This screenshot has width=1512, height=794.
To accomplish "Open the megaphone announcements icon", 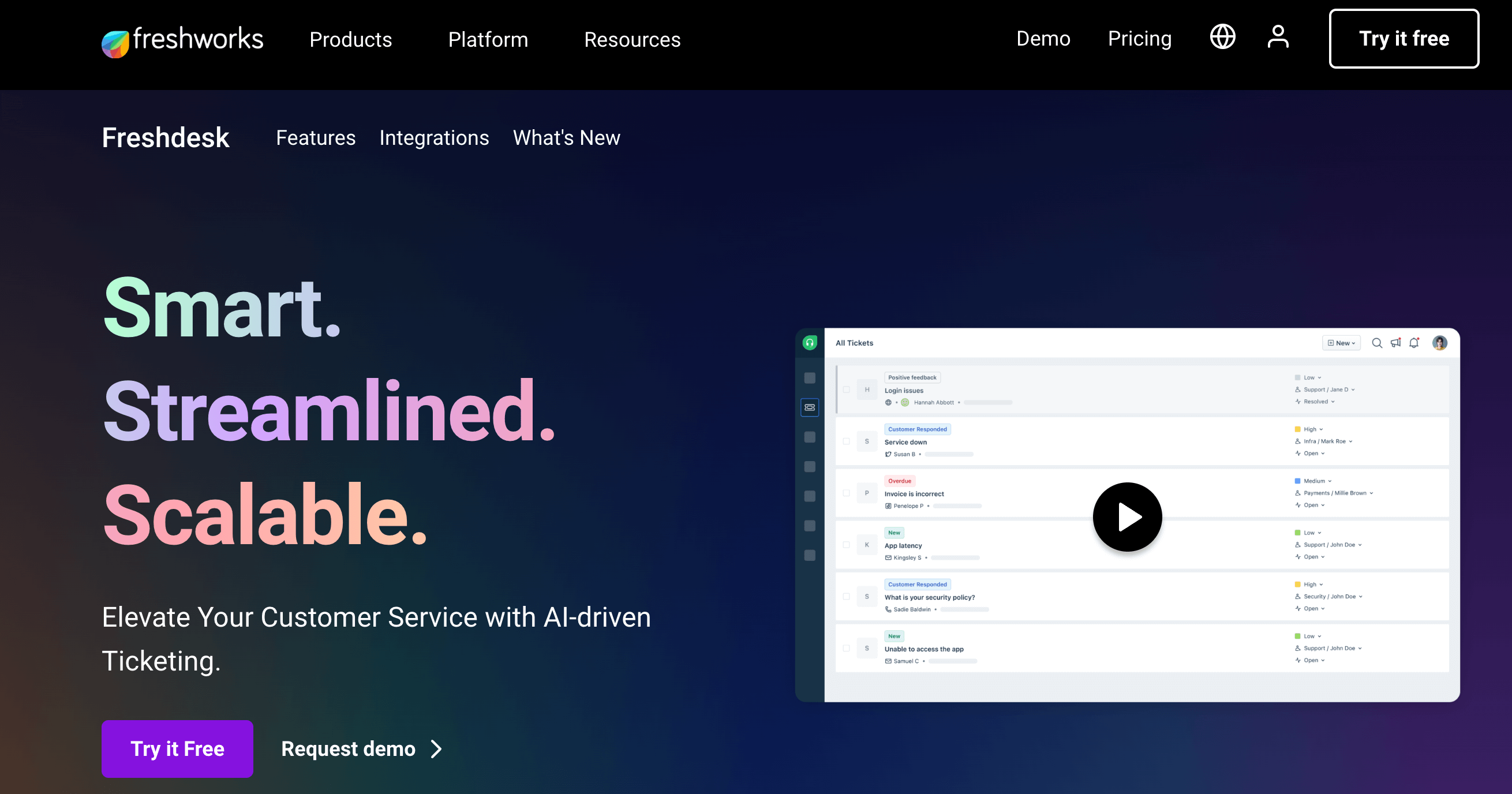I will point(1396,343).
